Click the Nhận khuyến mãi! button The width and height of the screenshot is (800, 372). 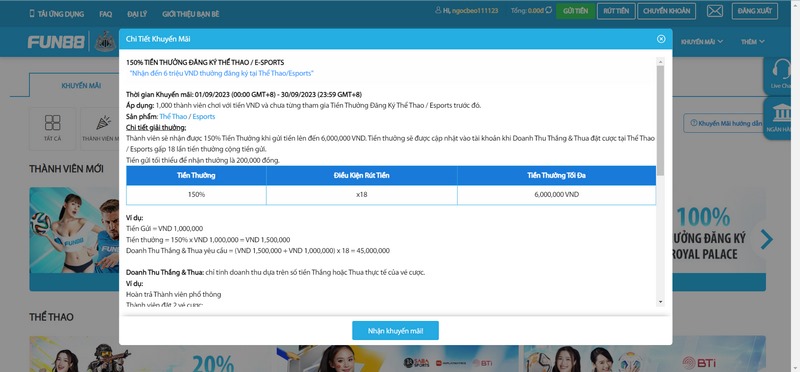pyautogui.click(x=395, y=331)
